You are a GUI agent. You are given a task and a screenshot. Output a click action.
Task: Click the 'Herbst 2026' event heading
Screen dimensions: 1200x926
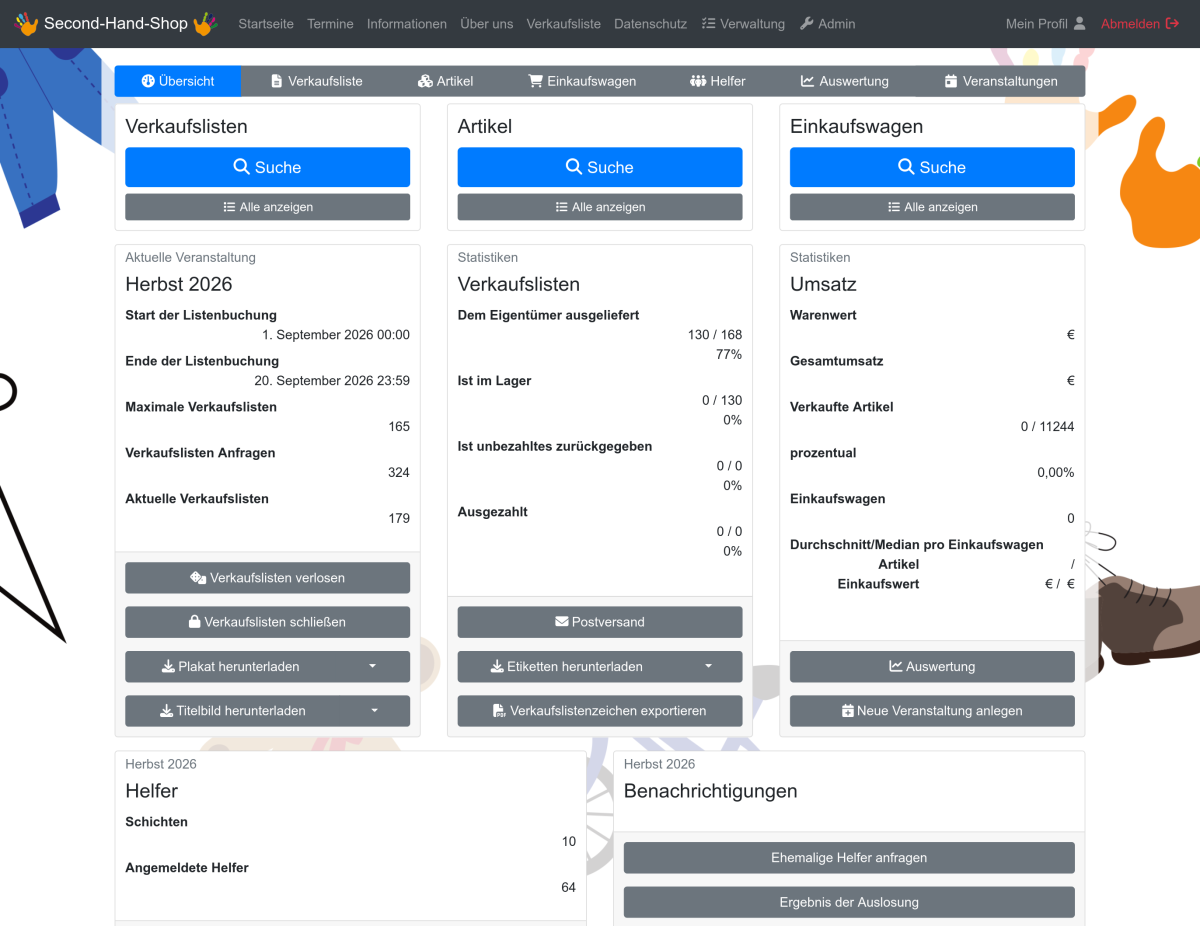pos(179,284)
